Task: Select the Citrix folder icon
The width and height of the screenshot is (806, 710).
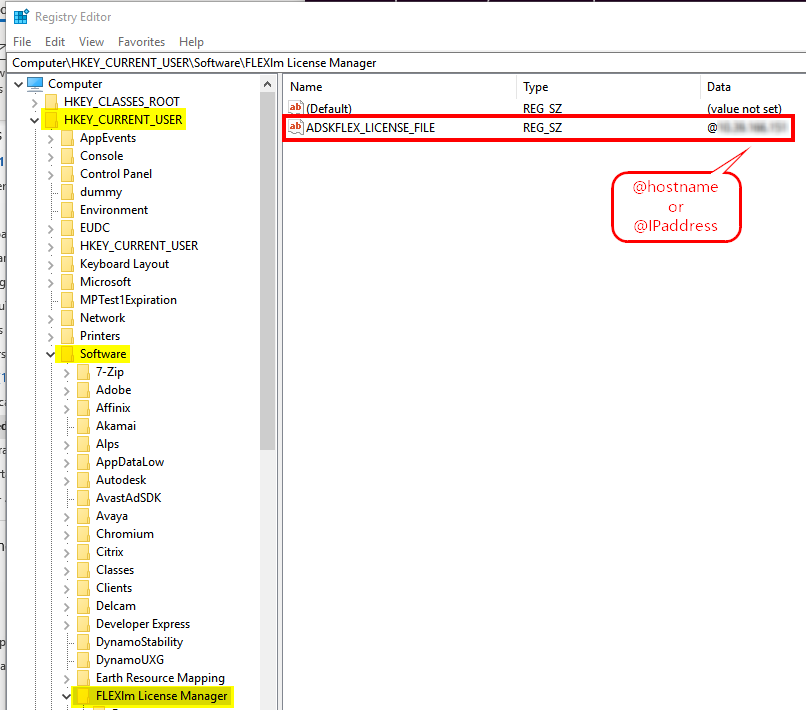Action: pyautogui.click(x=83, y=551)
